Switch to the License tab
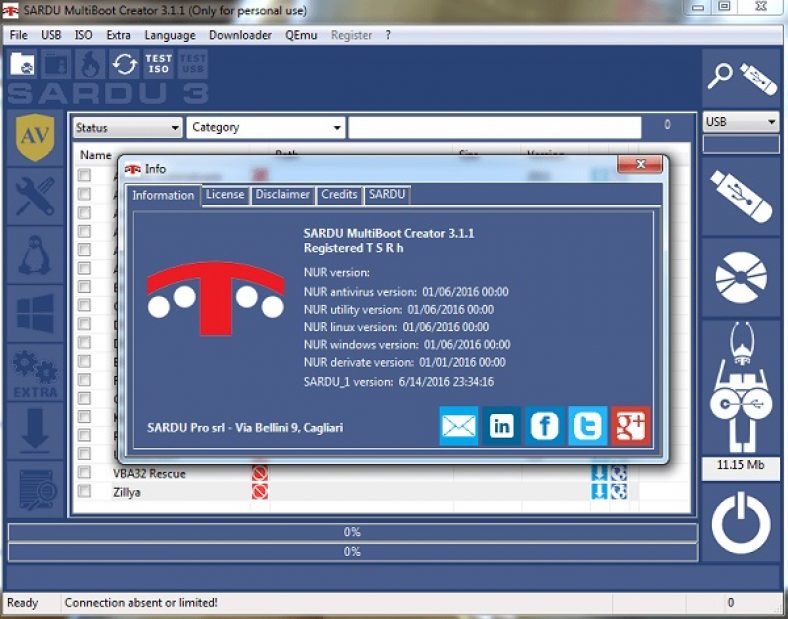Viewport: 788px width, 619px height. click(225, 194)
